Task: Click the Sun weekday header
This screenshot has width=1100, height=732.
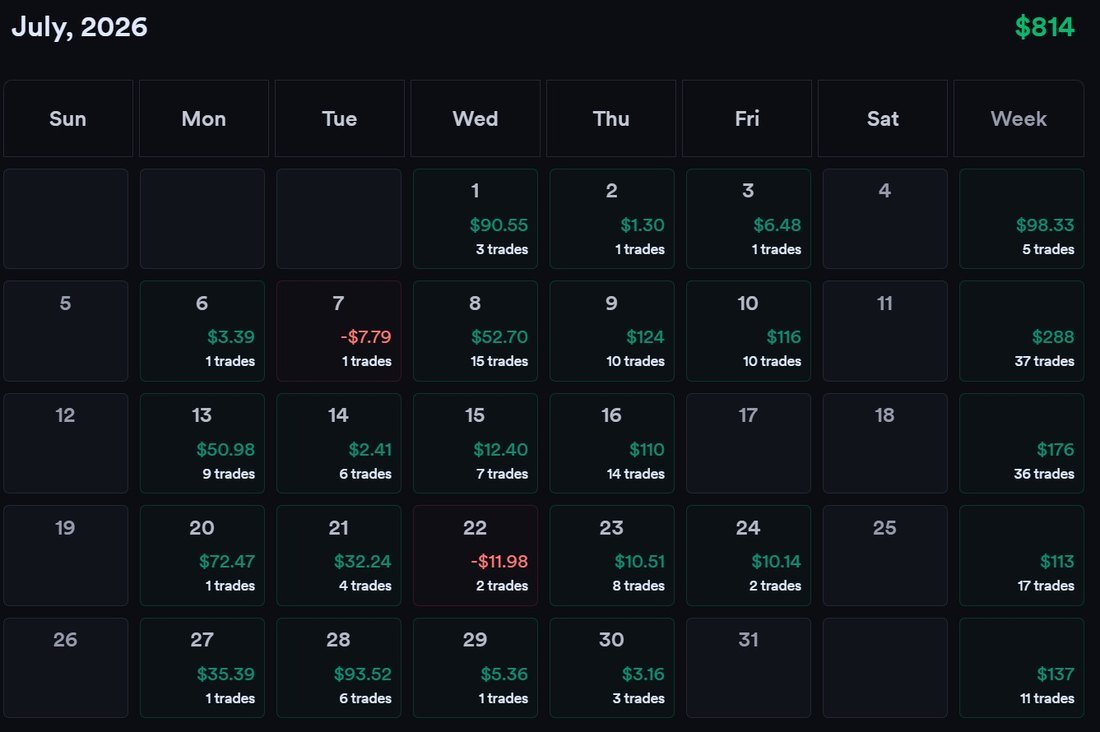Action: point(68,118)
